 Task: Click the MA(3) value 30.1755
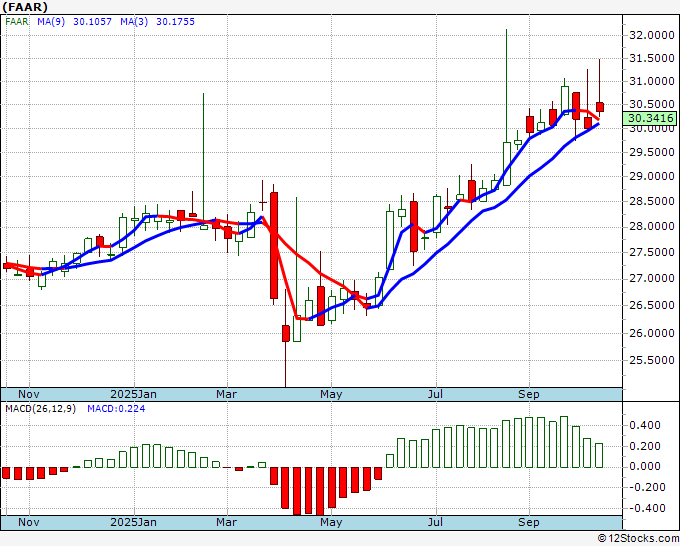click(176, 22)
